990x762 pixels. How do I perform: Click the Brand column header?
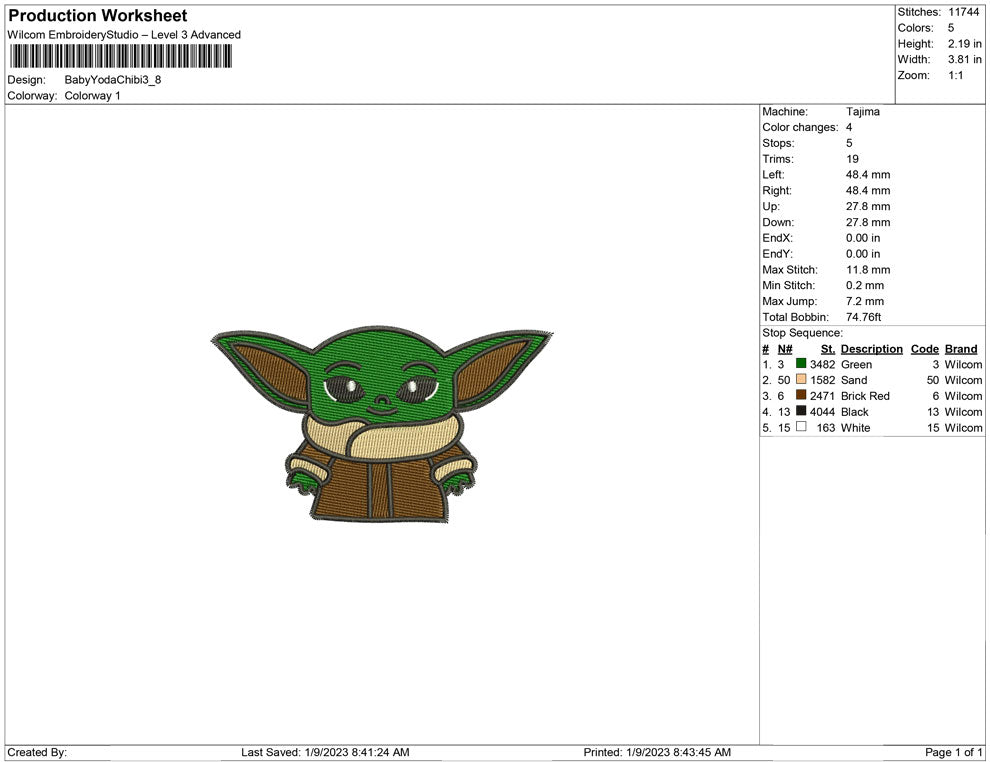pos(960,349)
